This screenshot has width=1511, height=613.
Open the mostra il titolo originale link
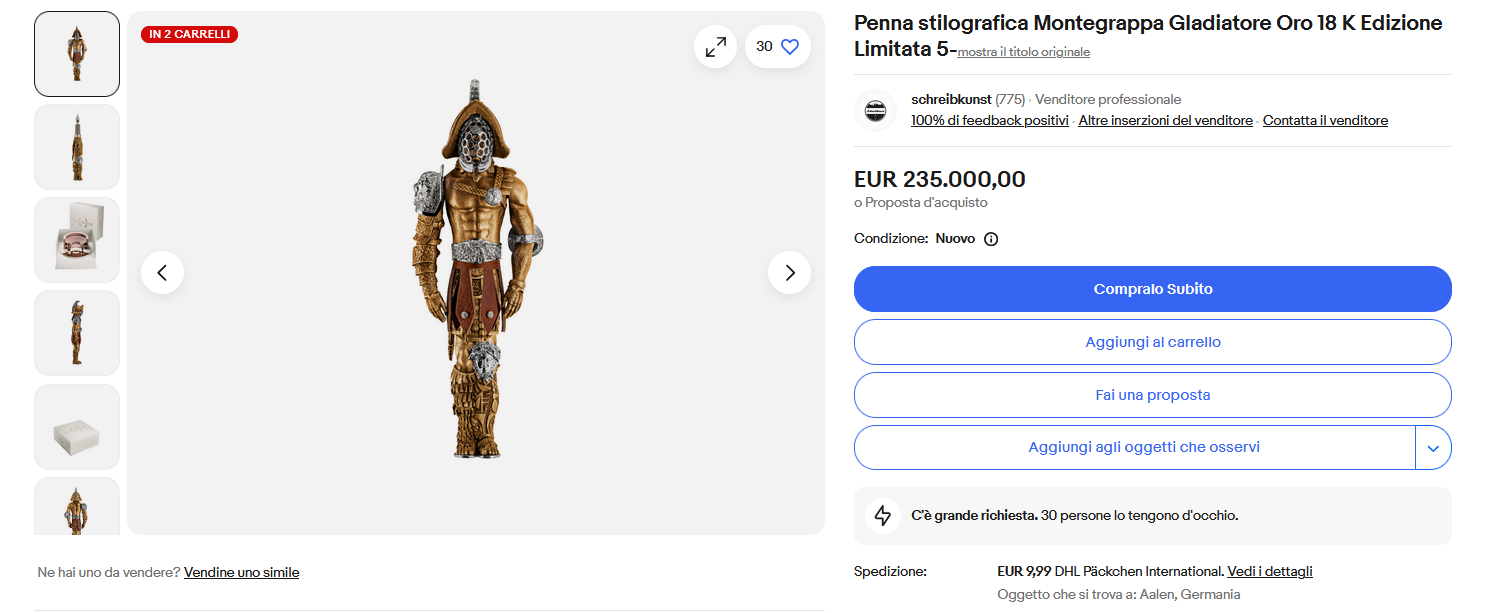[x=1023, y=52]
